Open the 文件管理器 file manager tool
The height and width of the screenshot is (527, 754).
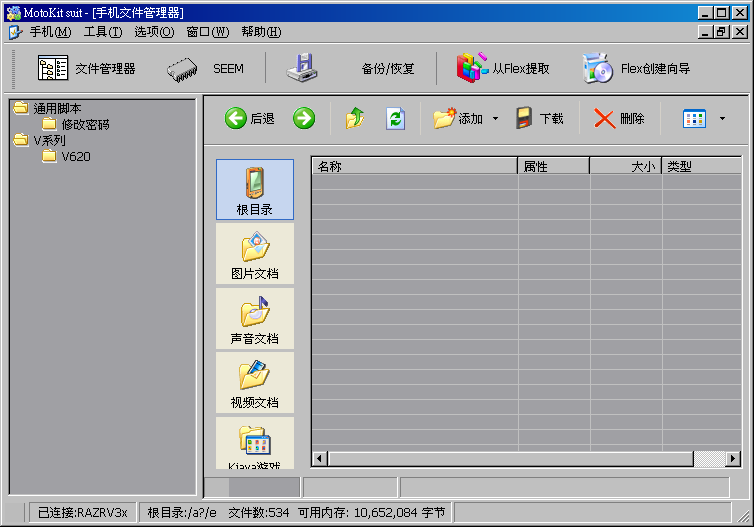click(x=87, y=69)
